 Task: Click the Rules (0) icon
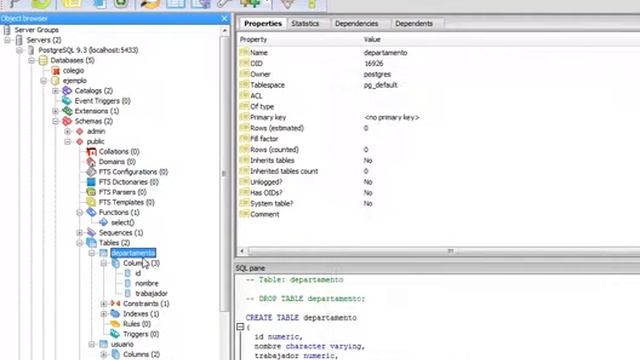point(116,324)
